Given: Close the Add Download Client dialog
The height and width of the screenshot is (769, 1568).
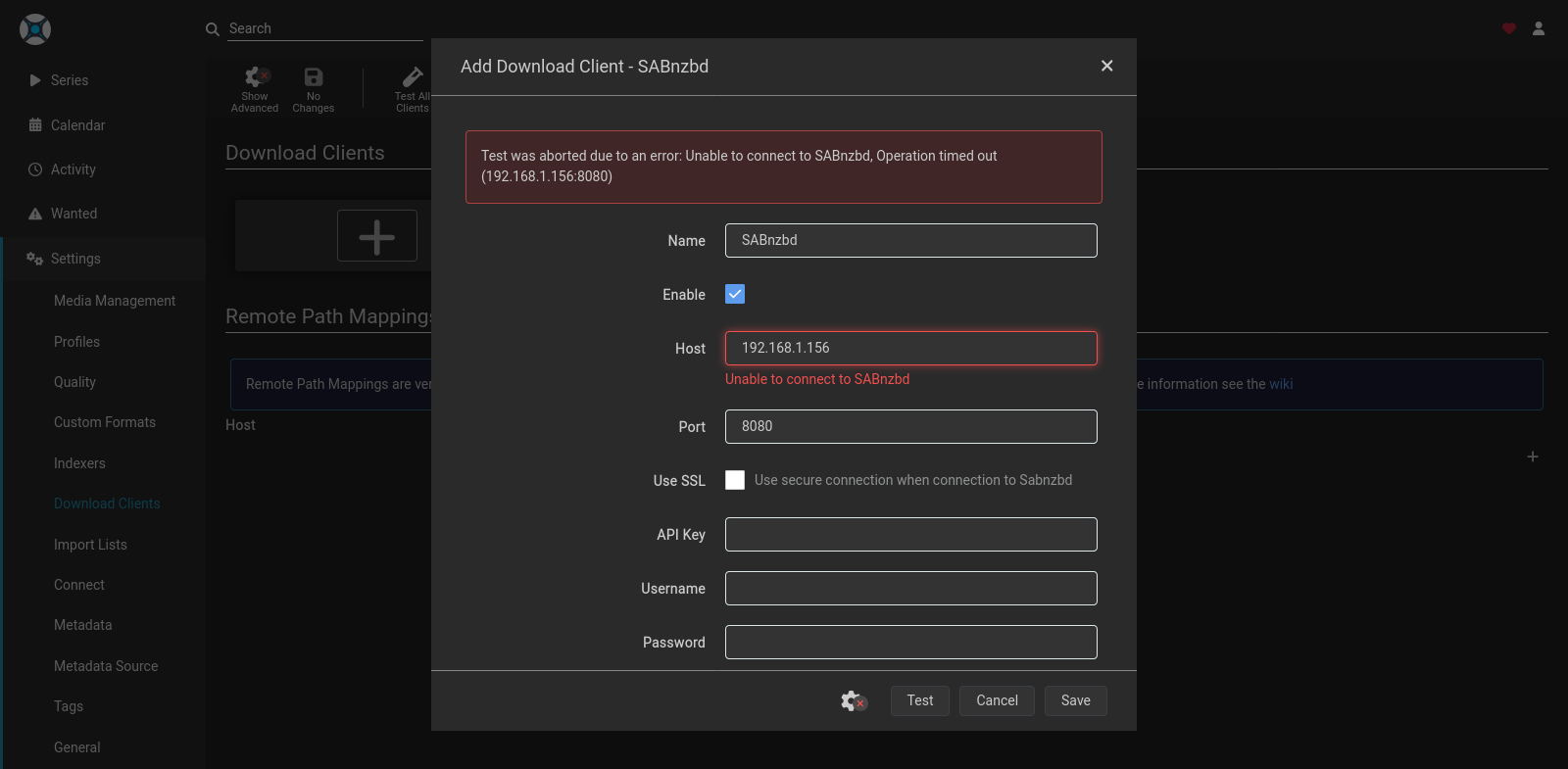Looking at the screenshot, I should [x=1106, y=66].
